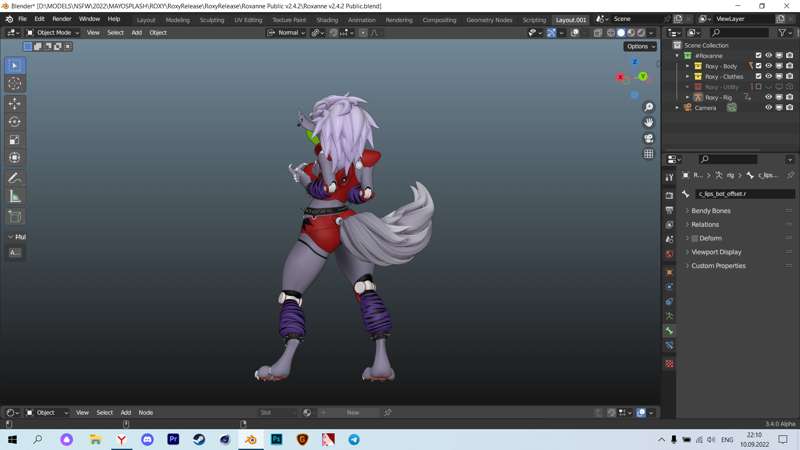Viewport: 800px width, 450px height.
Task: Open the outliner filter dropdown
Action: [x=785, y=33]
